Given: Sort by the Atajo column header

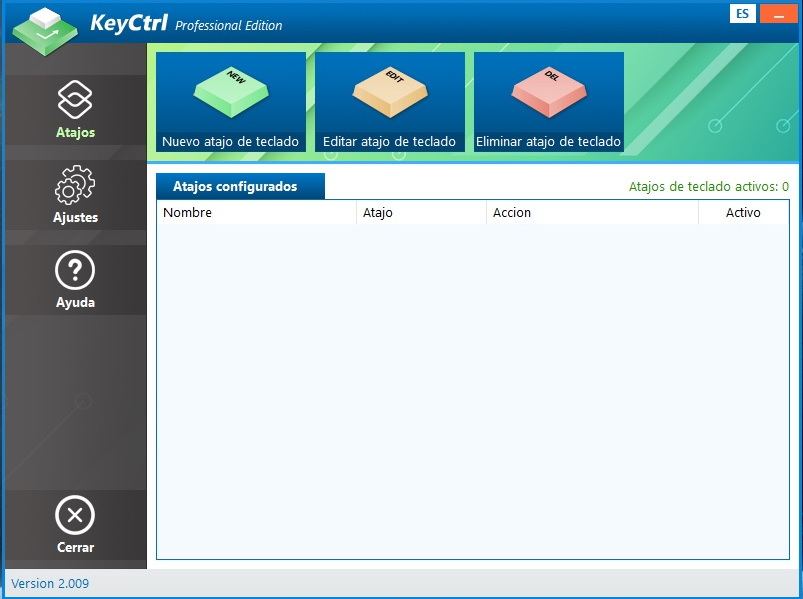Looking at the screenshot, I should 421,212.
